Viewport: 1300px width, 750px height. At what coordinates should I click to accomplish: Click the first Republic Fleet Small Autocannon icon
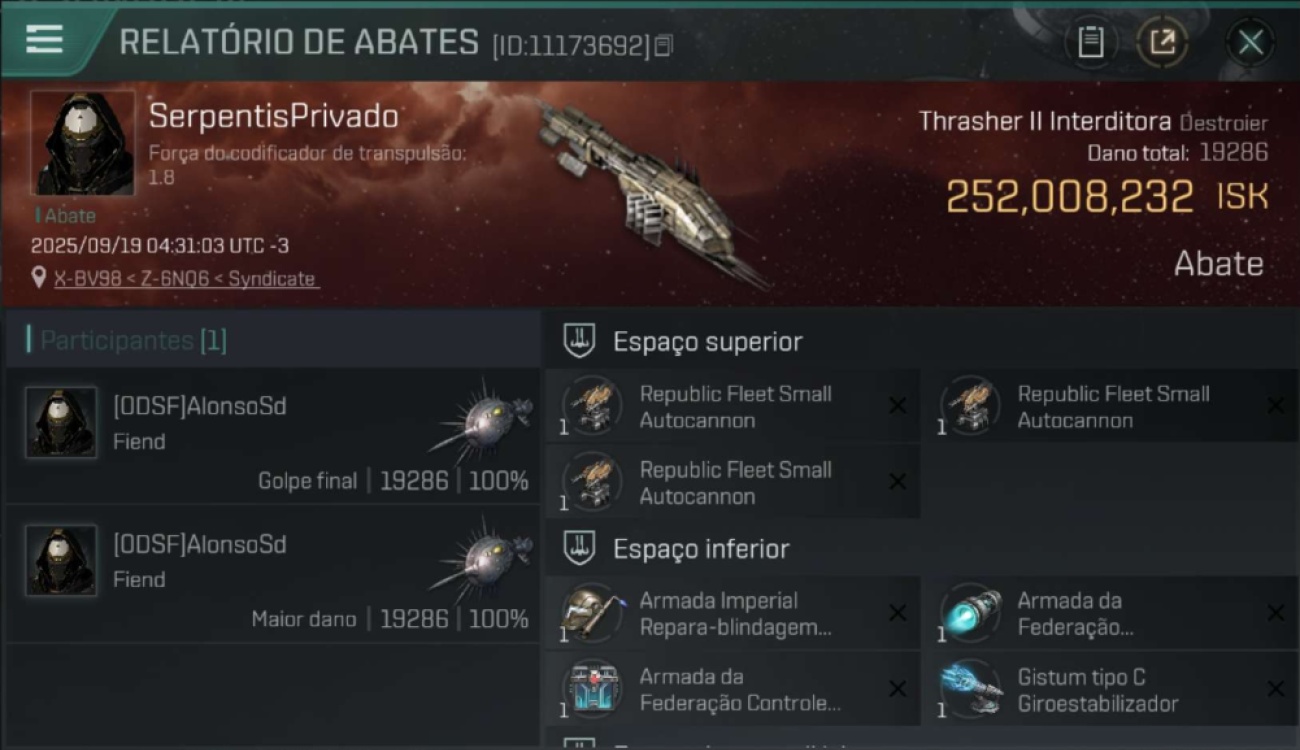point(590,406)
